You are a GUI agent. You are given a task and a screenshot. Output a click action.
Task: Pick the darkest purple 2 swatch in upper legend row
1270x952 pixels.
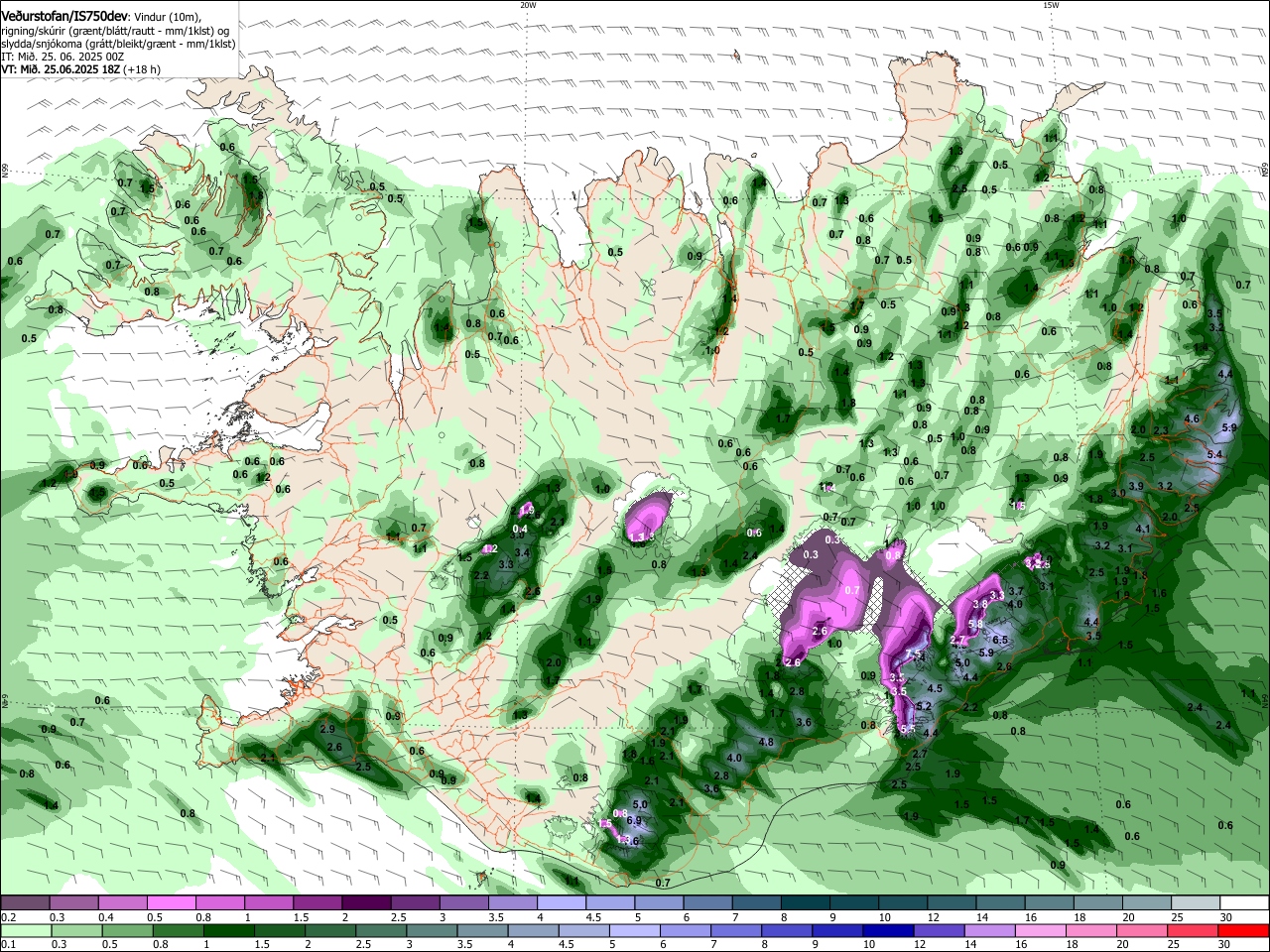[x=365, y=903]
